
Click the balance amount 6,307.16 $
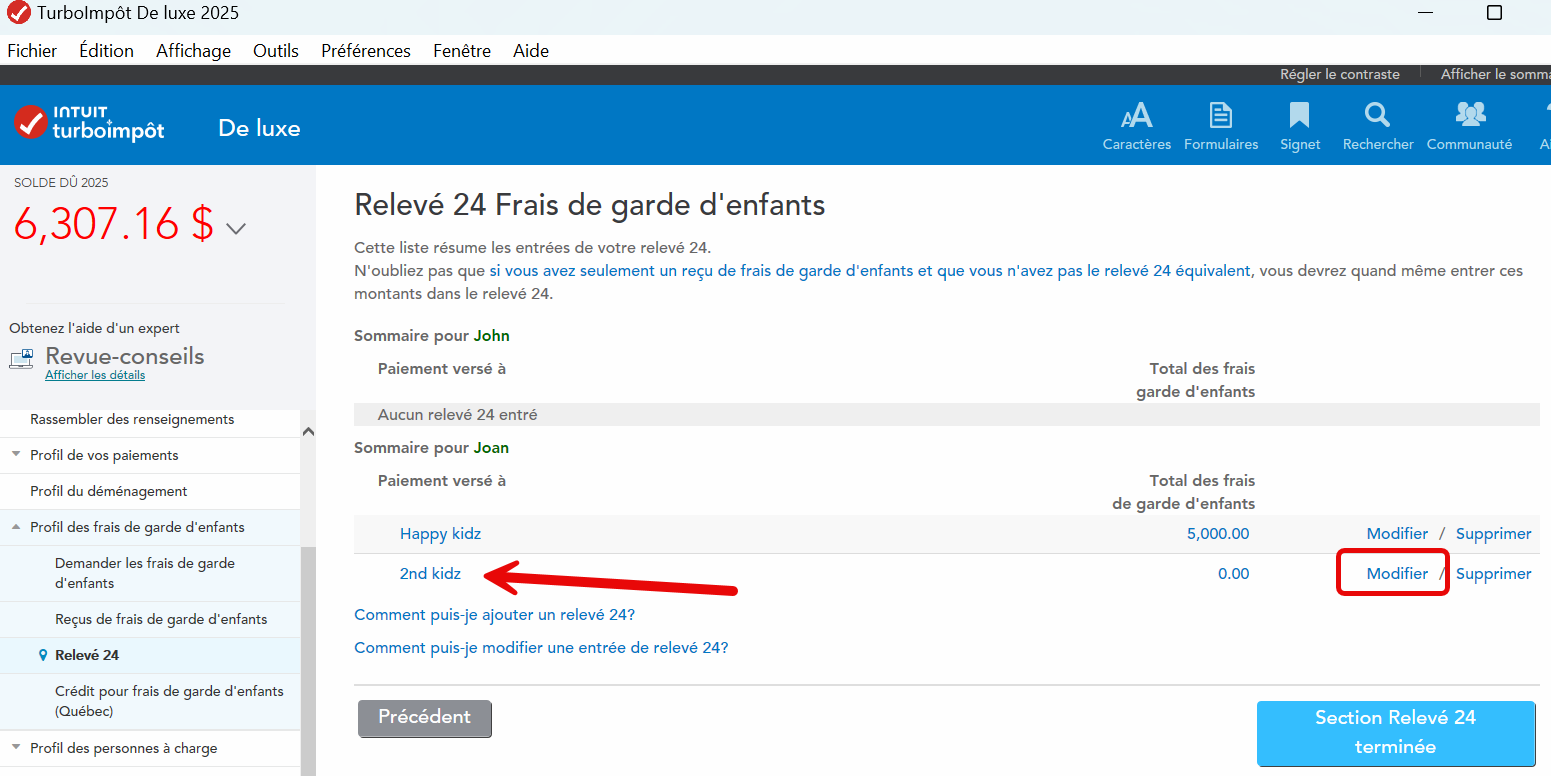pos(114,224)
